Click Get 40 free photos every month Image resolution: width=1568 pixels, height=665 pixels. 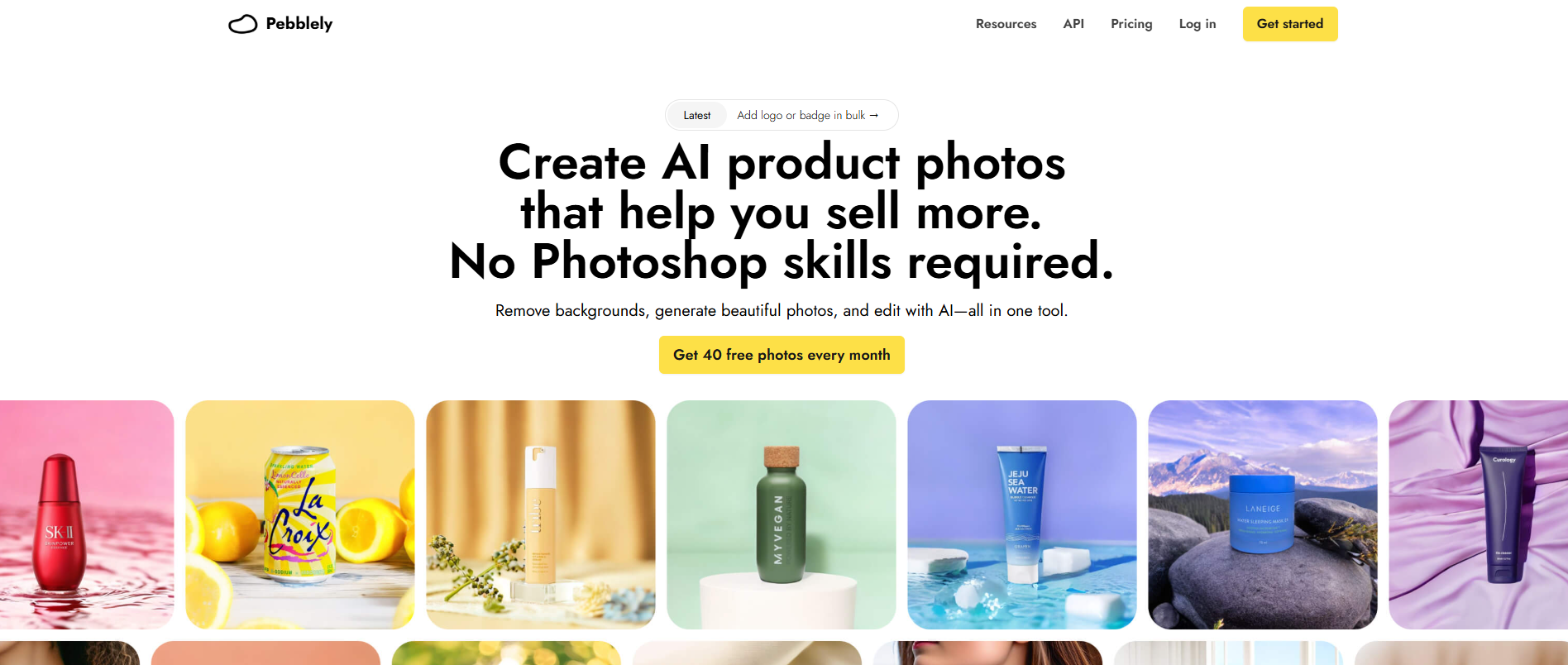782,355
